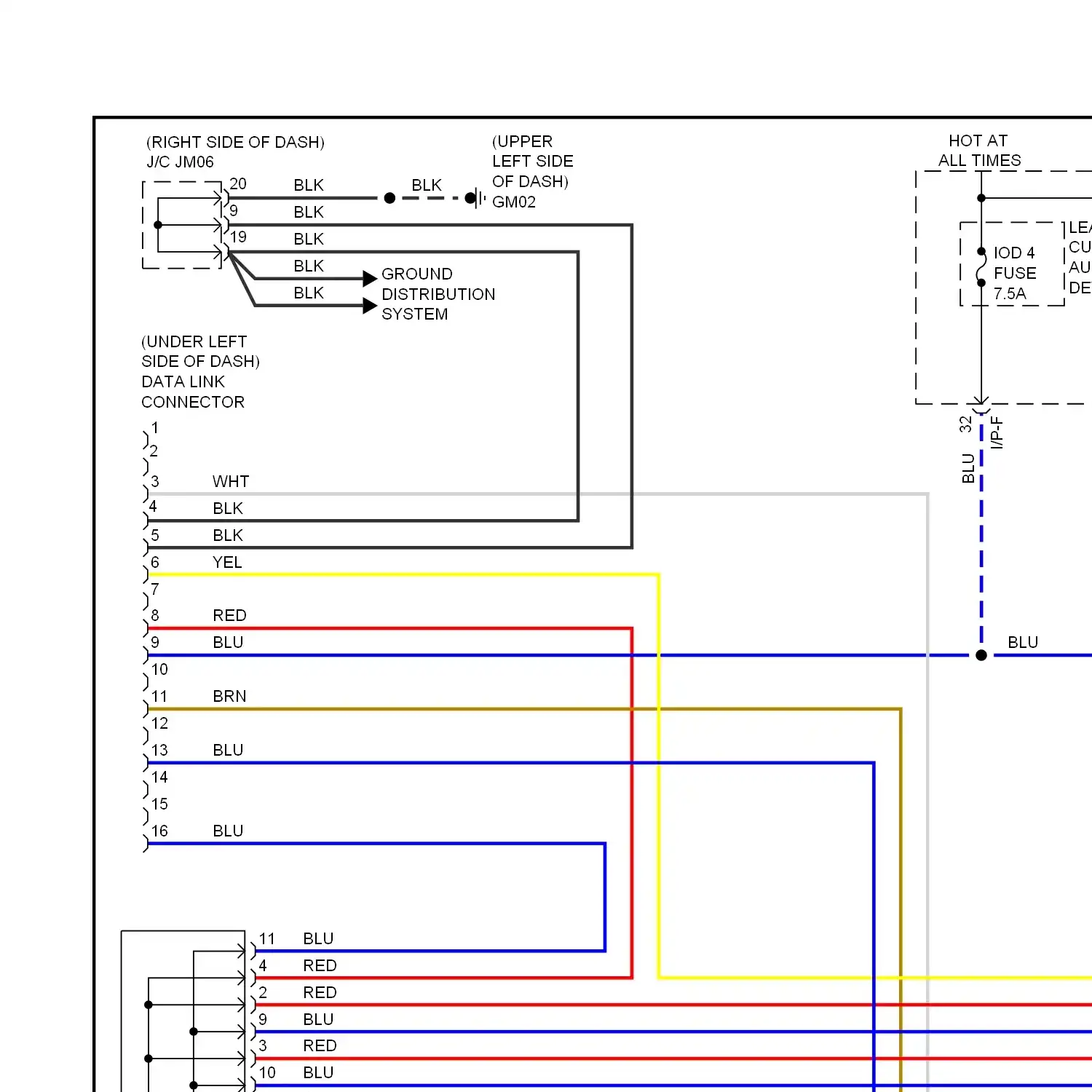Click the ground symbol next to GM02
Screen dimensions: 1092x1092
click(x=476, y=198)
